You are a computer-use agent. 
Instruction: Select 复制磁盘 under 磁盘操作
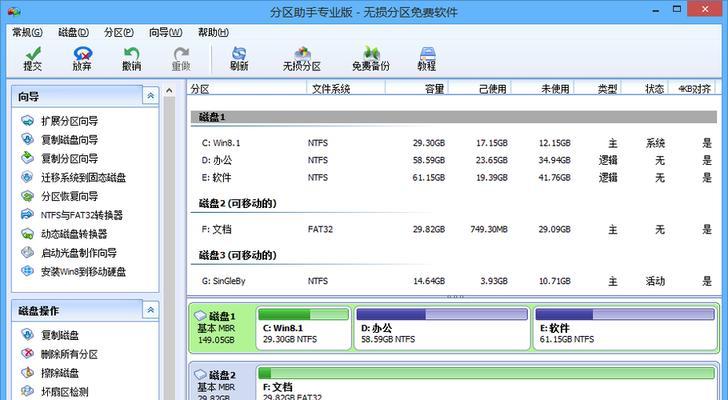[50, 335]
